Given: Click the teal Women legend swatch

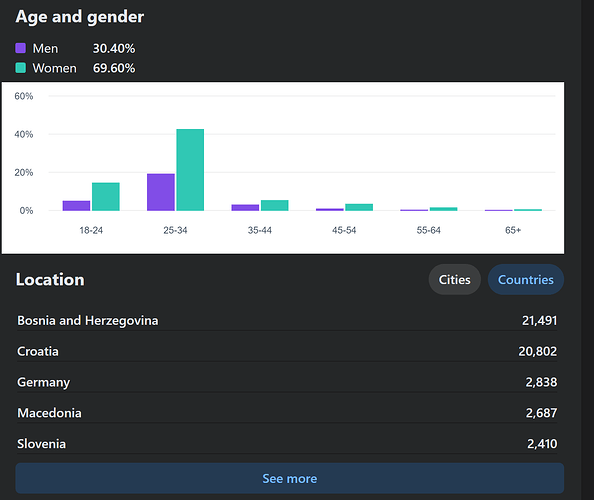Looking at the screenshot, I should point(20,68).
